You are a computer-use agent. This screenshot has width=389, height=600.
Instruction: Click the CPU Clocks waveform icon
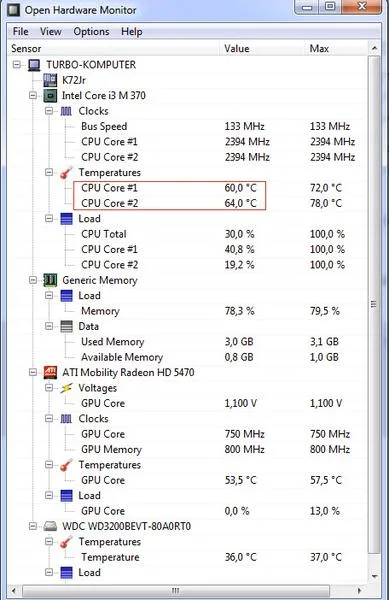point(66,111)
